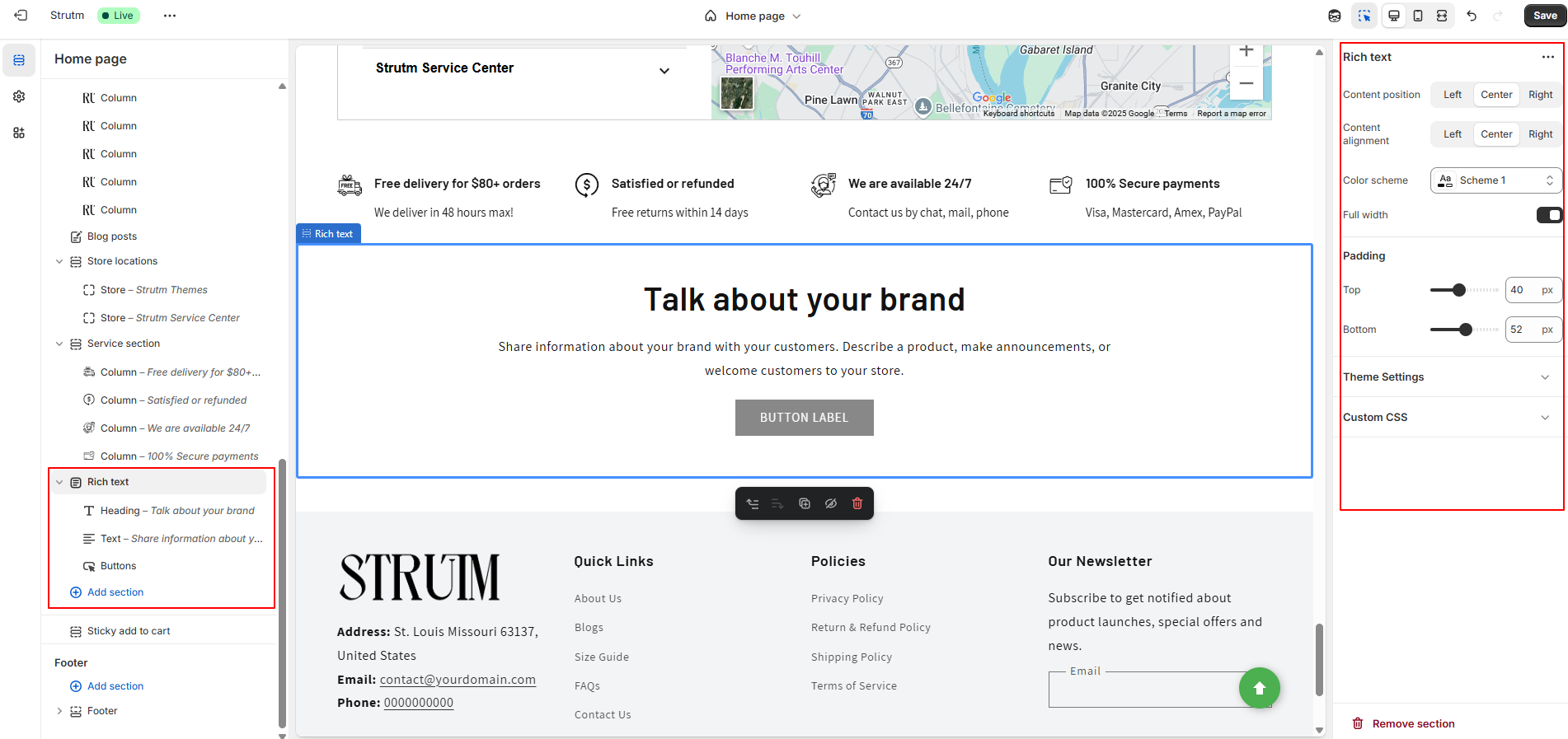
Task: Expand the Custom CSS panel
Action: click(1447, 418)
